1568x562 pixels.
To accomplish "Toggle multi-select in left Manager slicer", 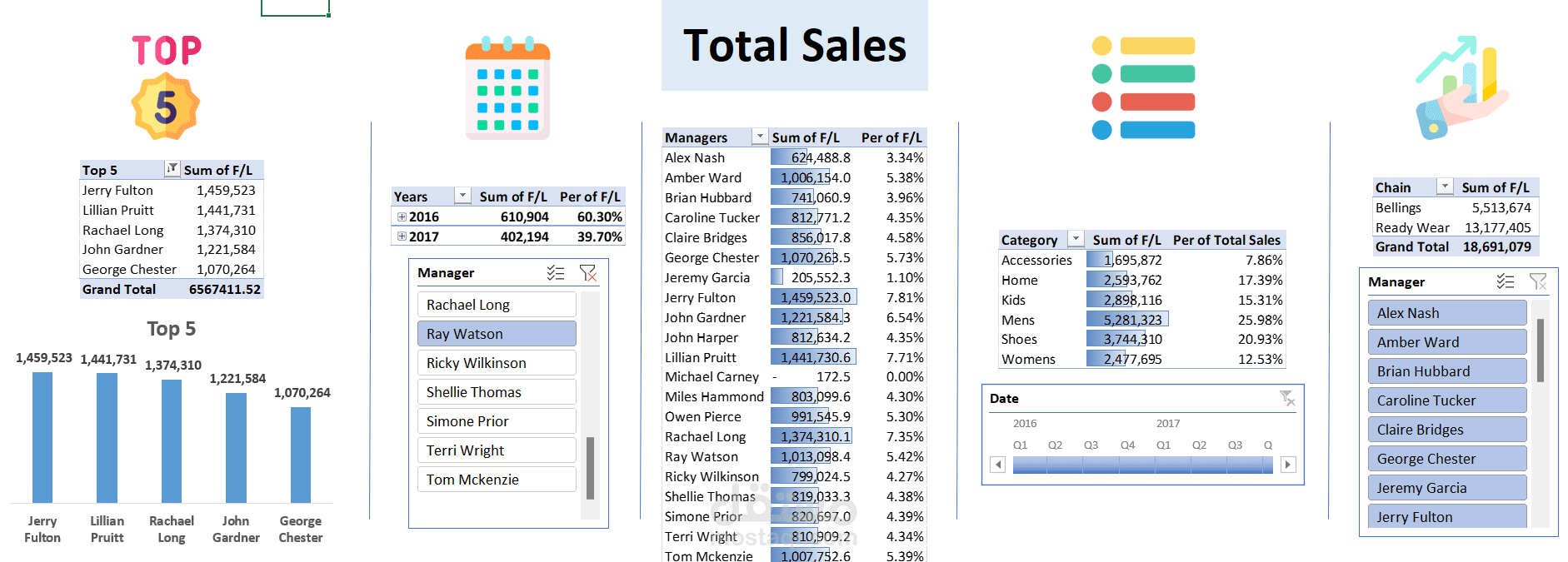I will (556, 273).
